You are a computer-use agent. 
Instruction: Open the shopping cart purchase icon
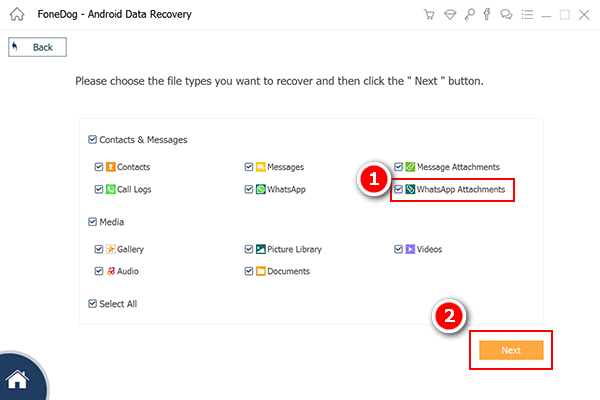click(430, 15)
